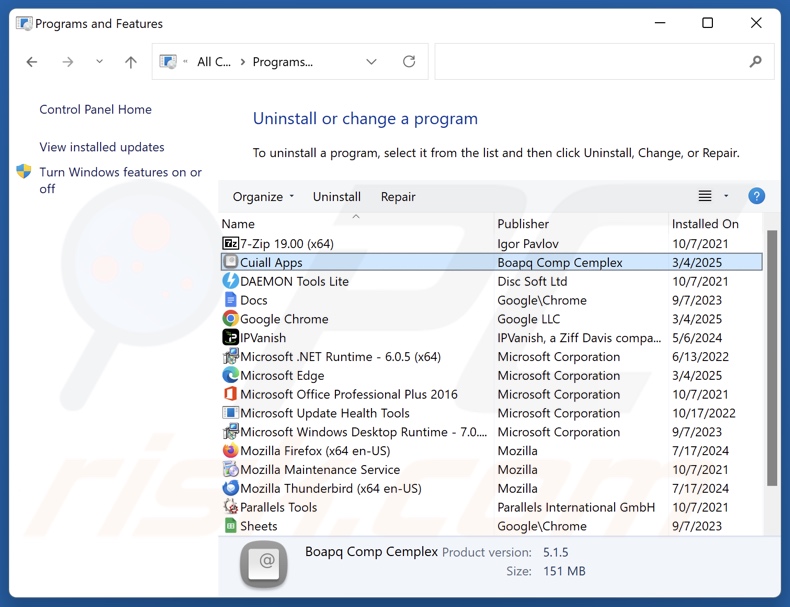Image resolution: width=790 pixels, height=607 pixels.
Task: Click the Microsoft Office Professional Plus icon
Action: (x=230, y=393)
